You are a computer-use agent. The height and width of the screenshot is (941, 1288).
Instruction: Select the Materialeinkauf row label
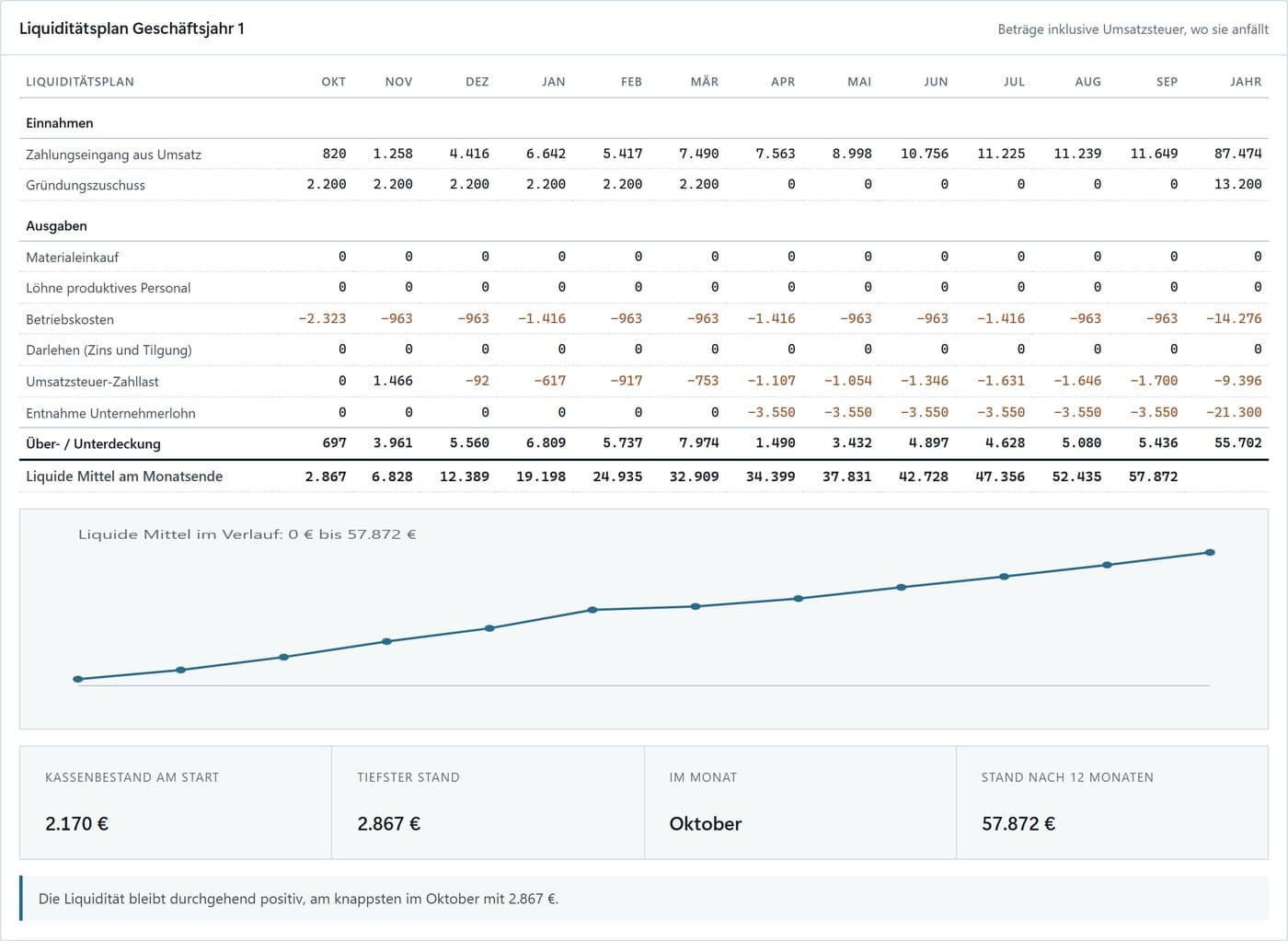pyautogui.click(x=72, y=258)
